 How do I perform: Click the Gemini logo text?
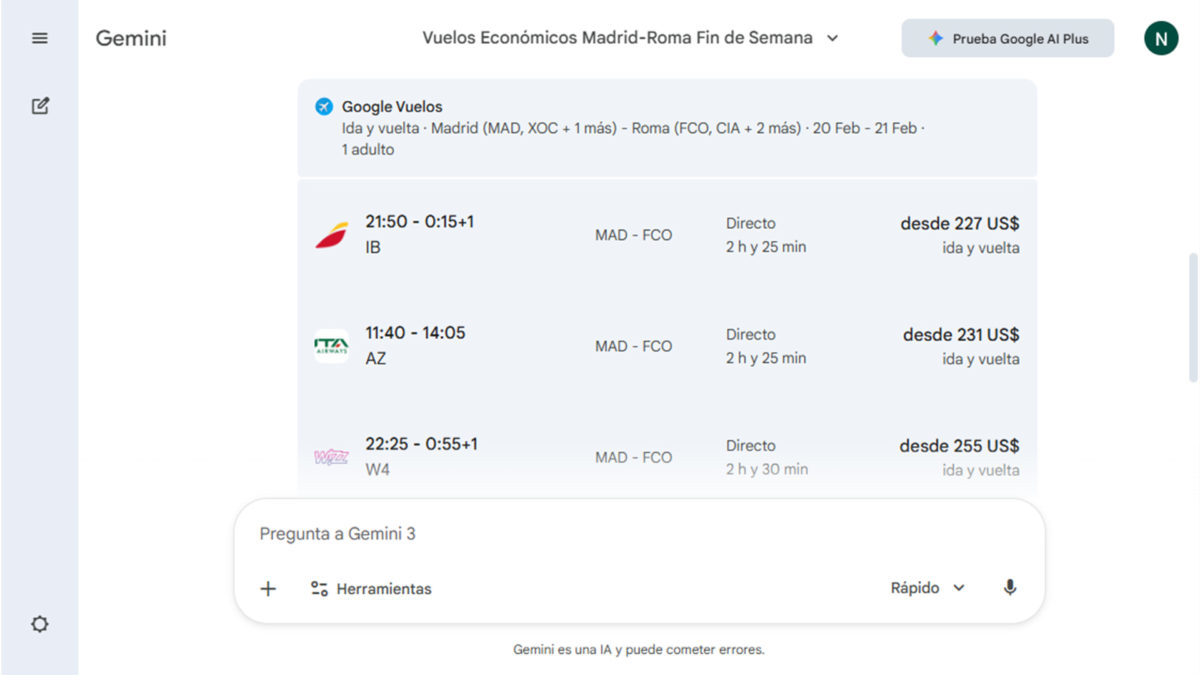(131, 38)
